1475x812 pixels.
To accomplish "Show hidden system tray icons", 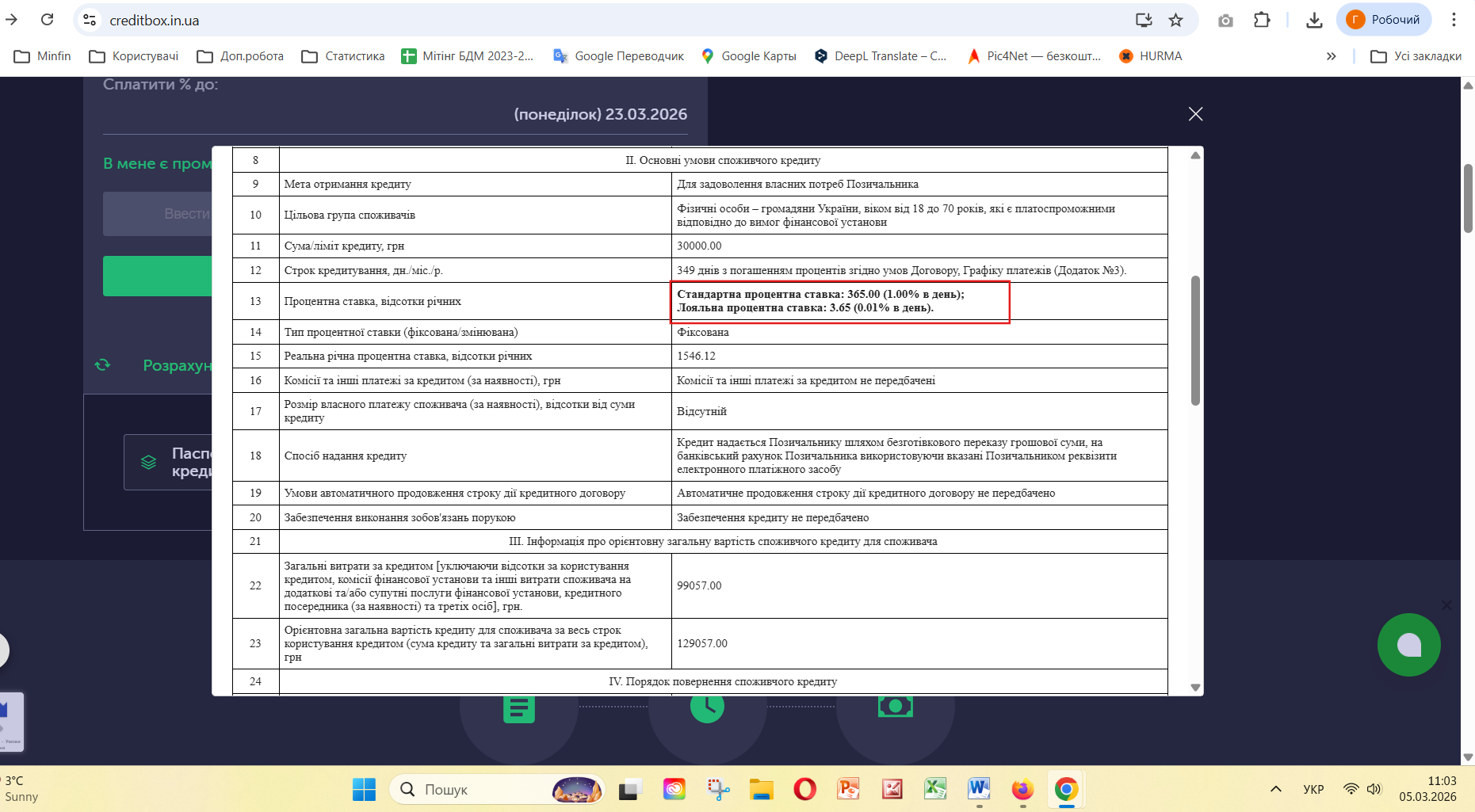I will click(1276, 789).
